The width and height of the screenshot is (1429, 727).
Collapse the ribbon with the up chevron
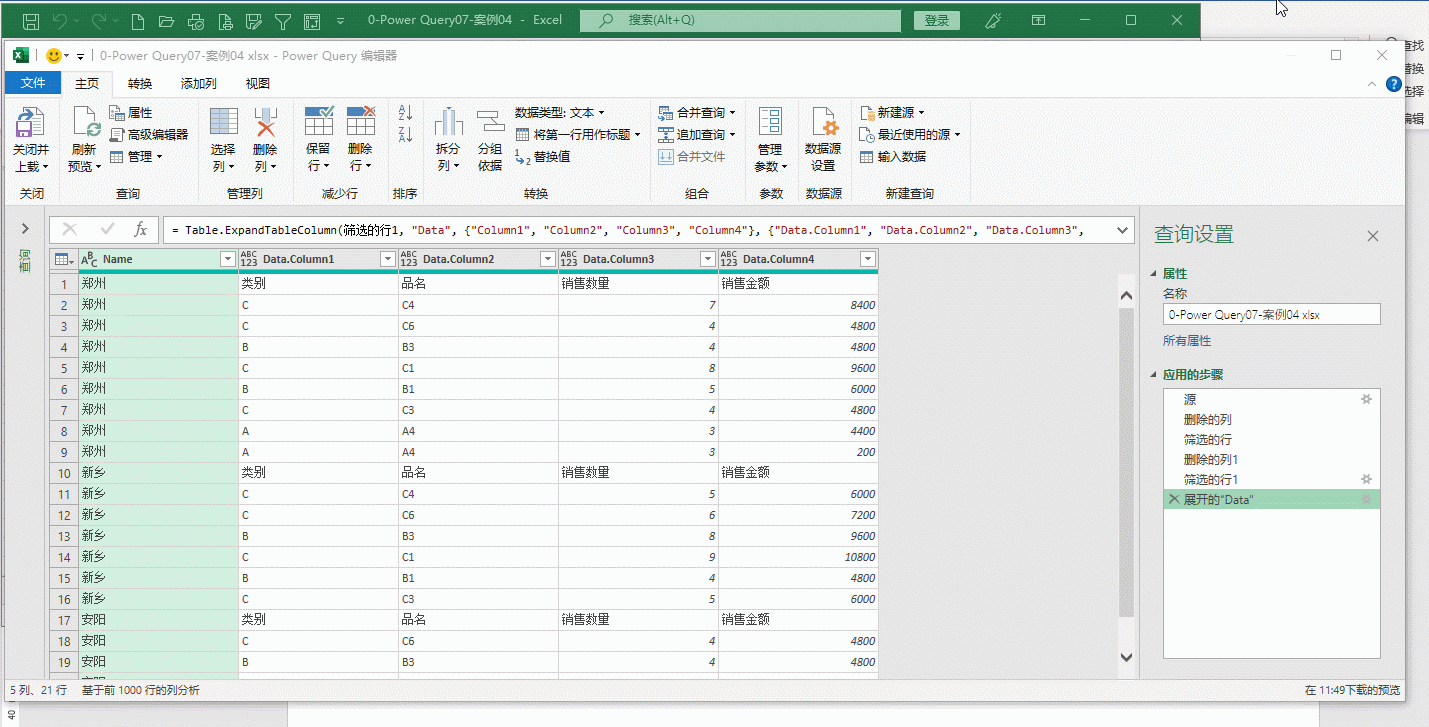1370,84
